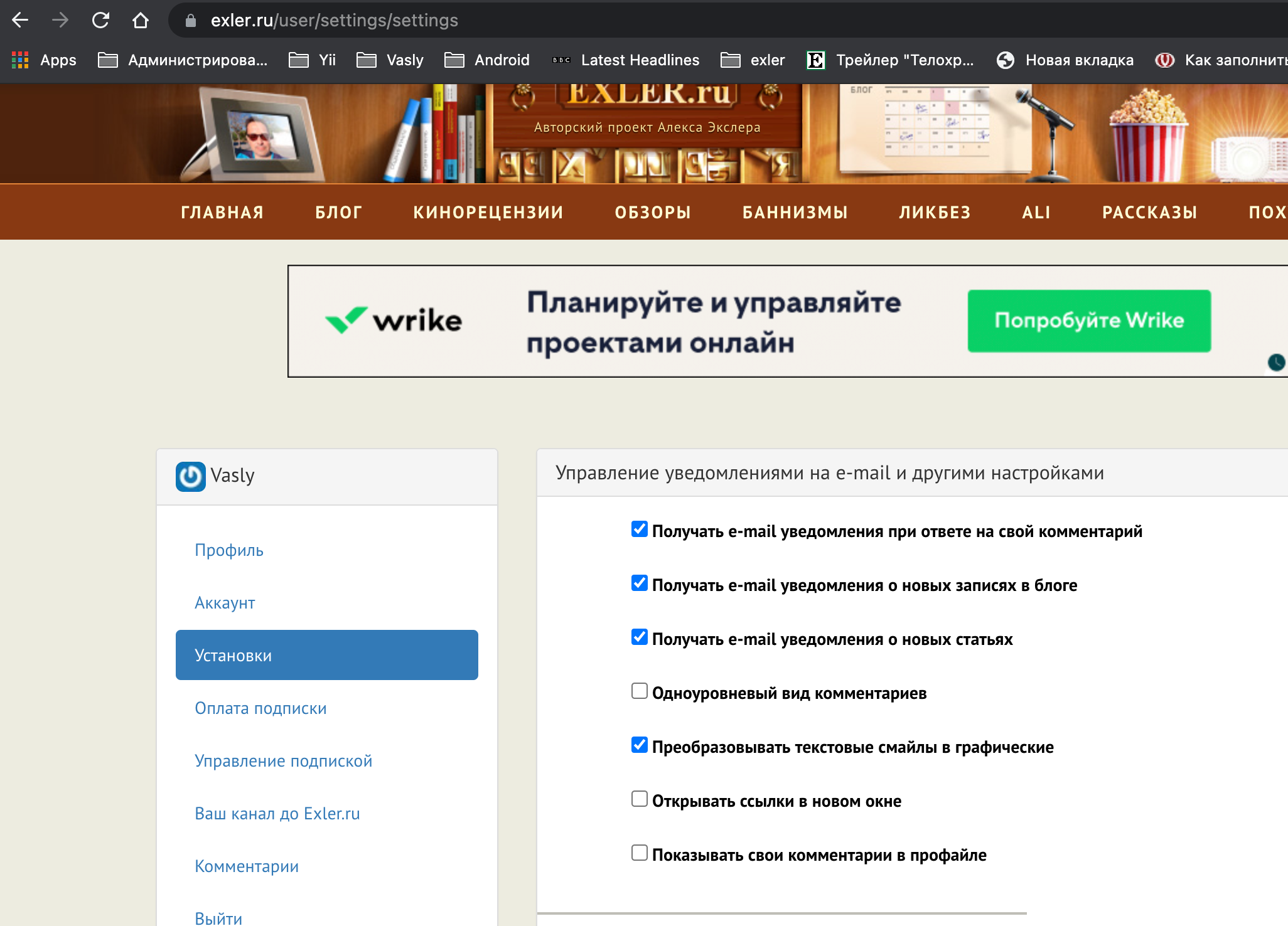Viewport: 1288px width, 926px height.
Task: Open the Профиль sidebar link
Action: tap(228, 550)
